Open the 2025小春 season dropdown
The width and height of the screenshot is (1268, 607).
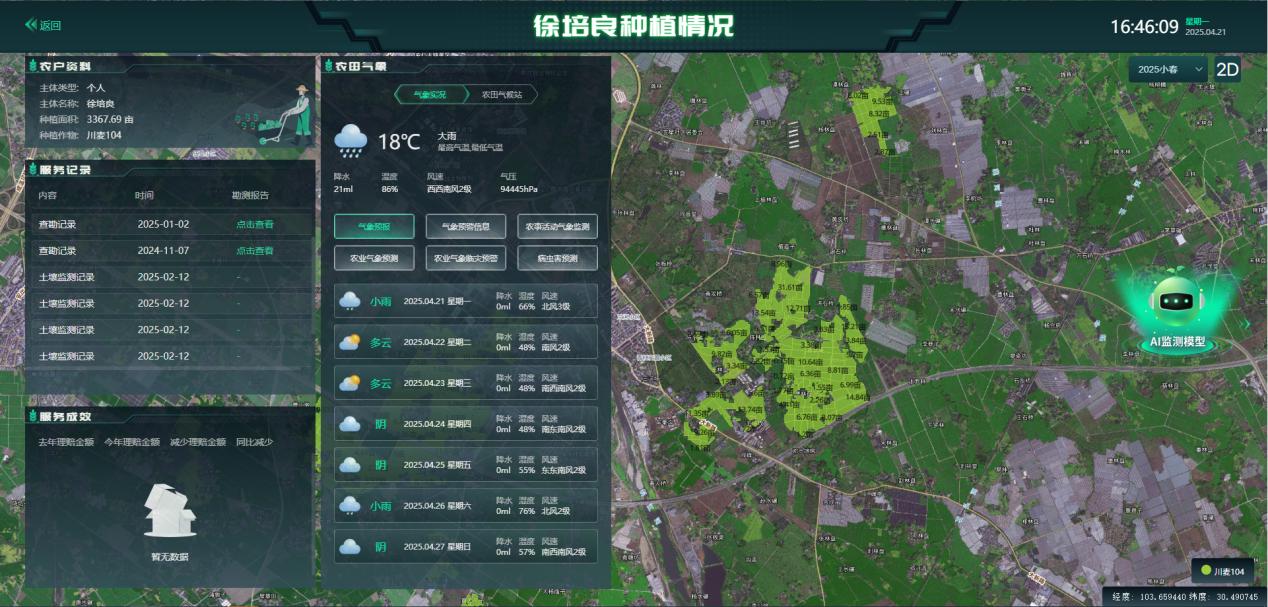point(1169,69)
